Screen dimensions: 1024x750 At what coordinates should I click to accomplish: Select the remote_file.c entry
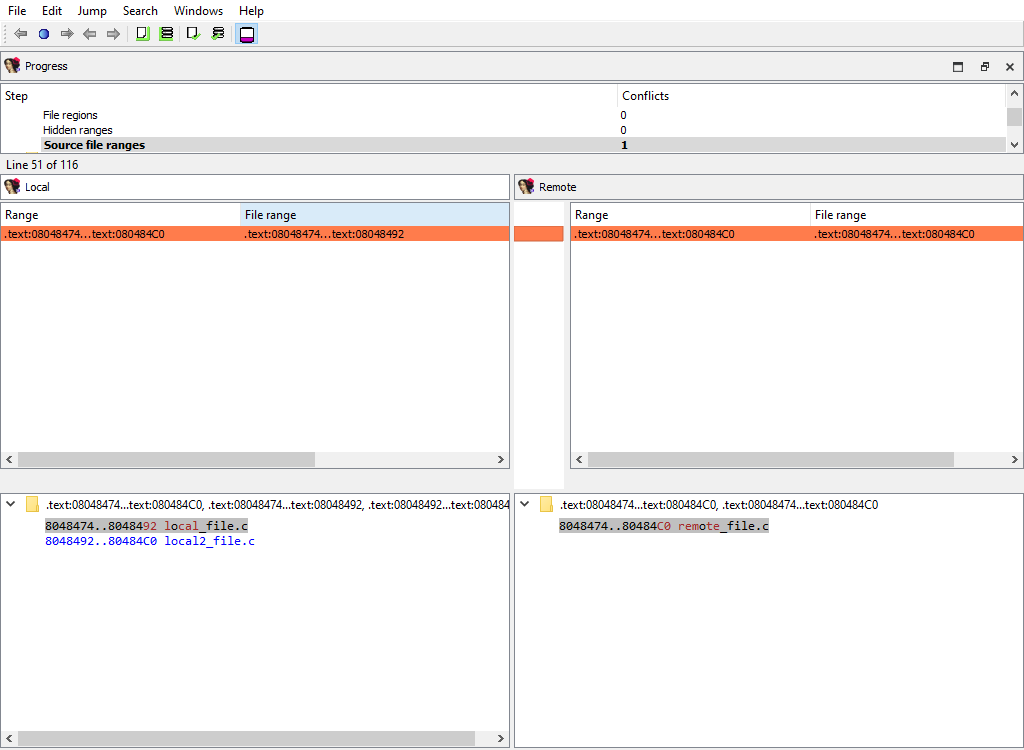[663, 525]
